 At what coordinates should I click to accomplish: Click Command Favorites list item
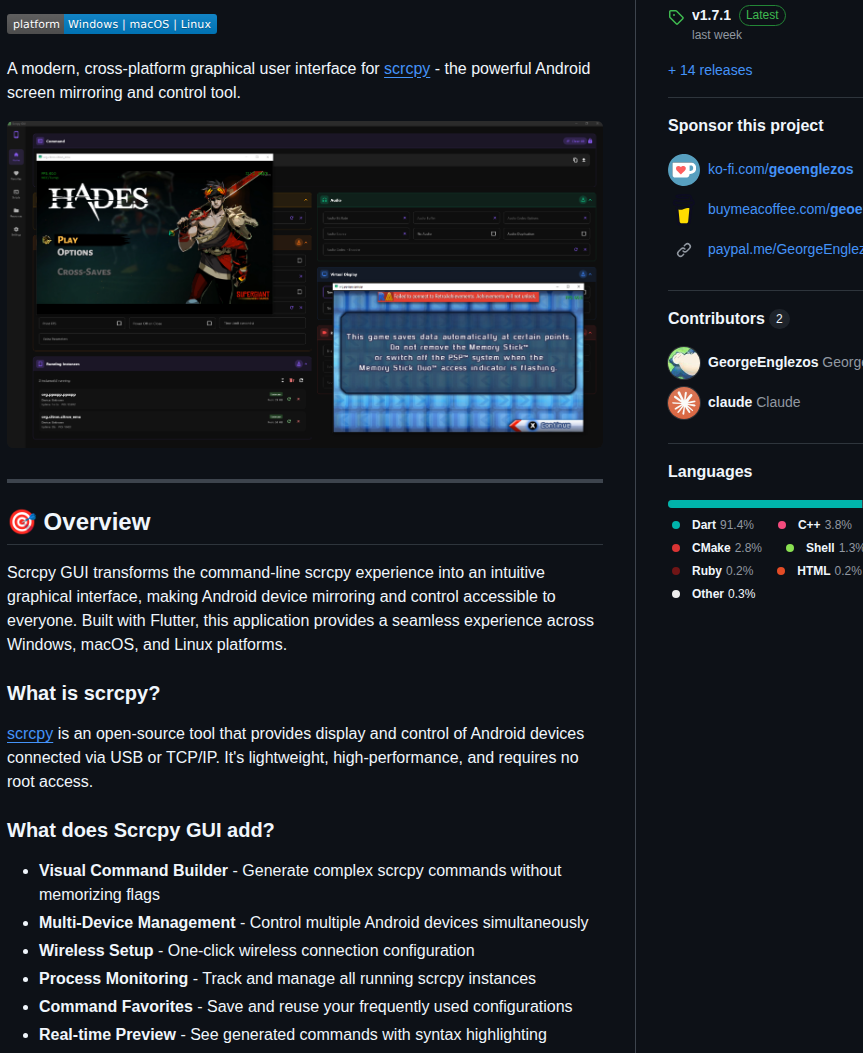click(306, 1007)
